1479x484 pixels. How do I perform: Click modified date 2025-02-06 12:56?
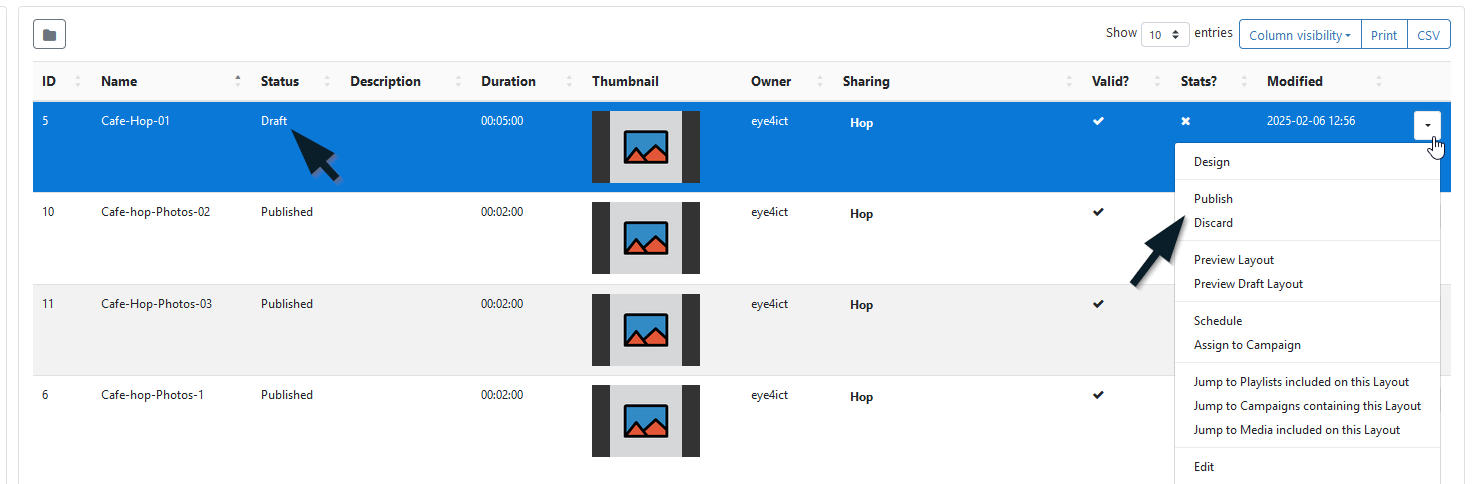pyautogui.click(x=1311, y=121)
